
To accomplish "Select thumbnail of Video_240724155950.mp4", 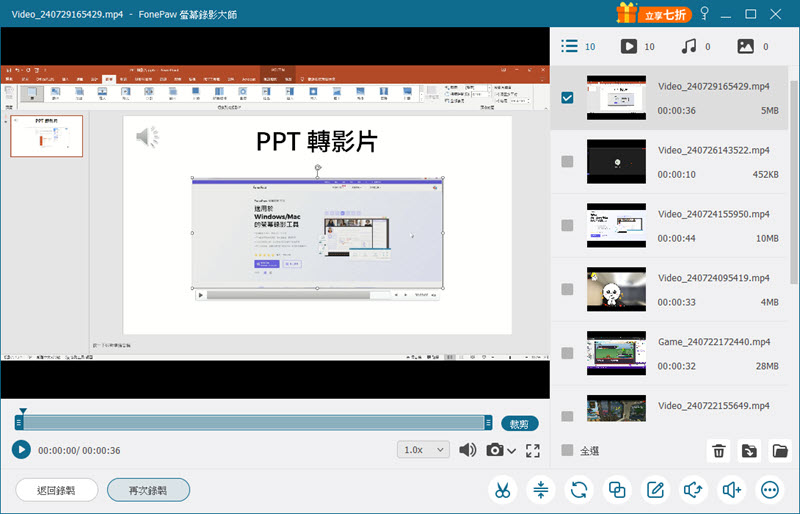I will (x=616, y=225).
